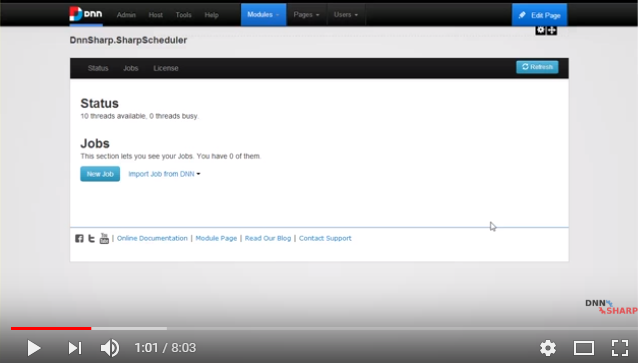This screenshot has width=638, height=363.
Task: Open the Twitter icon link
Action: (92, 238)
